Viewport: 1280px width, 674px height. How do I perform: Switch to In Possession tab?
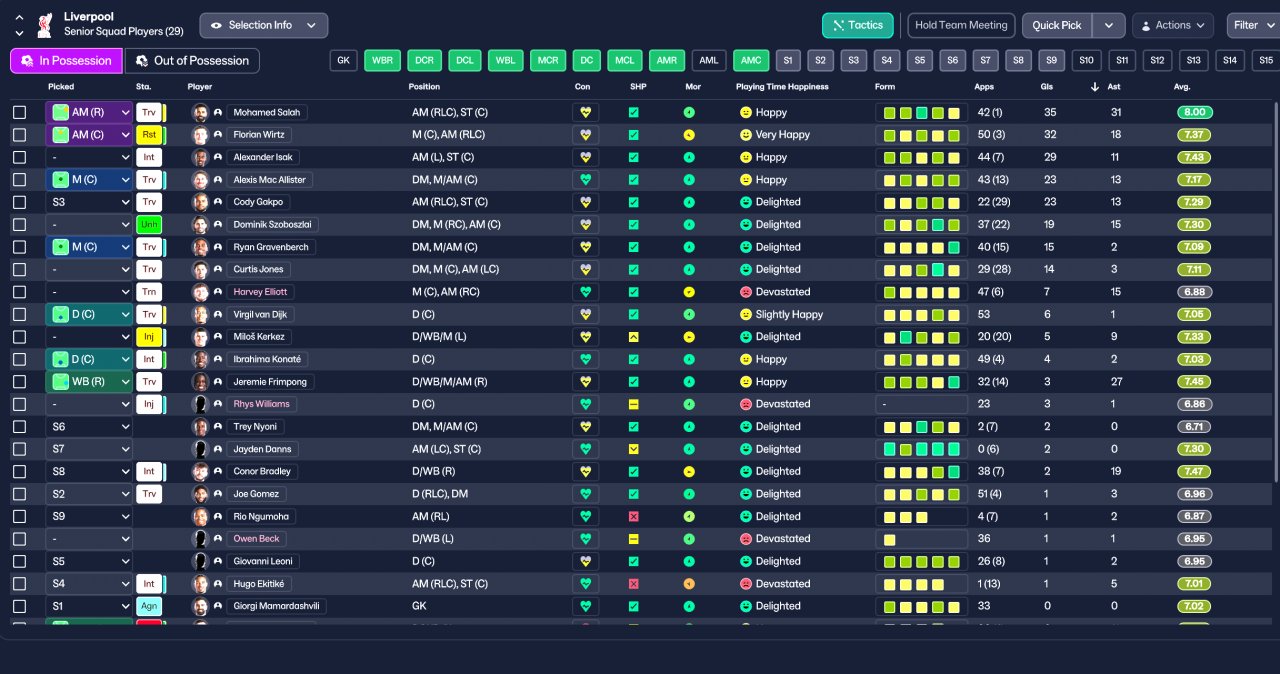coord(66,61)
